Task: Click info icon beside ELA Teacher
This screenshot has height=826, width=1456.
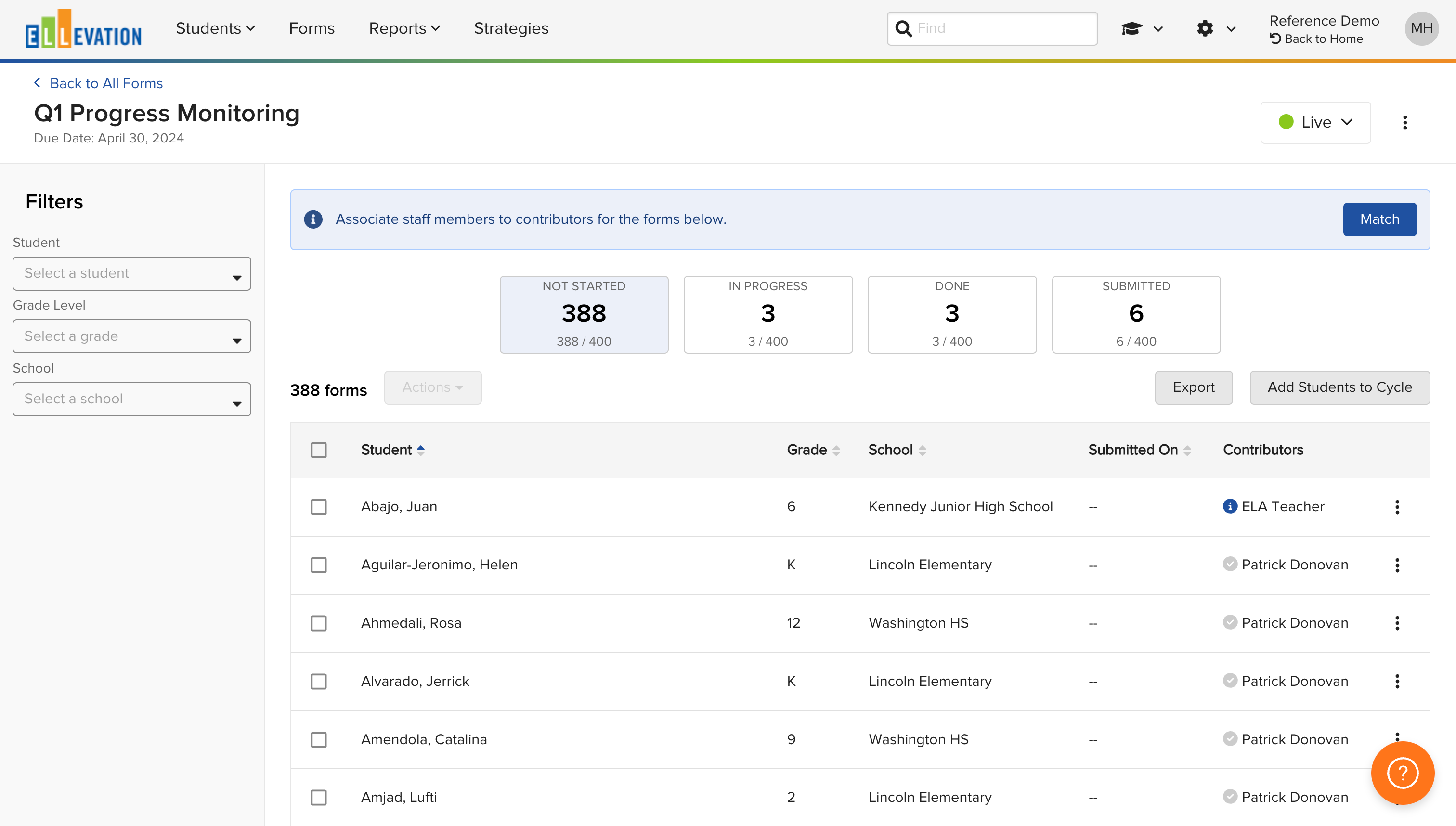Action: pyautogui.click(x=1230, y=506)
